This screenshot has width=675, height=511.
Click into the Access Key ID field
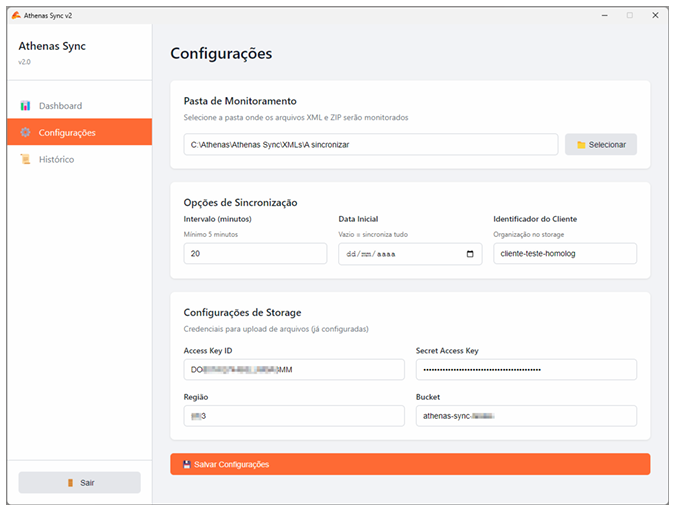point(294,370)
